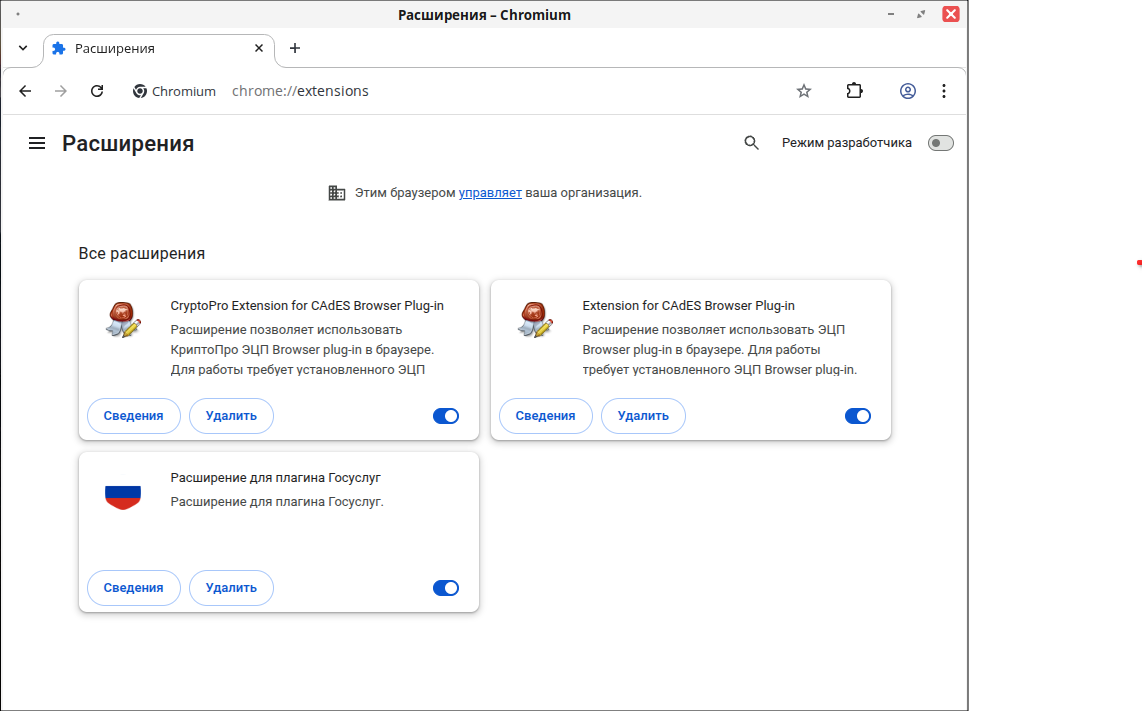This screenshot has width=1142, height=711.
Task: Click the Chromium site info icon
Action: click(139, 91)
